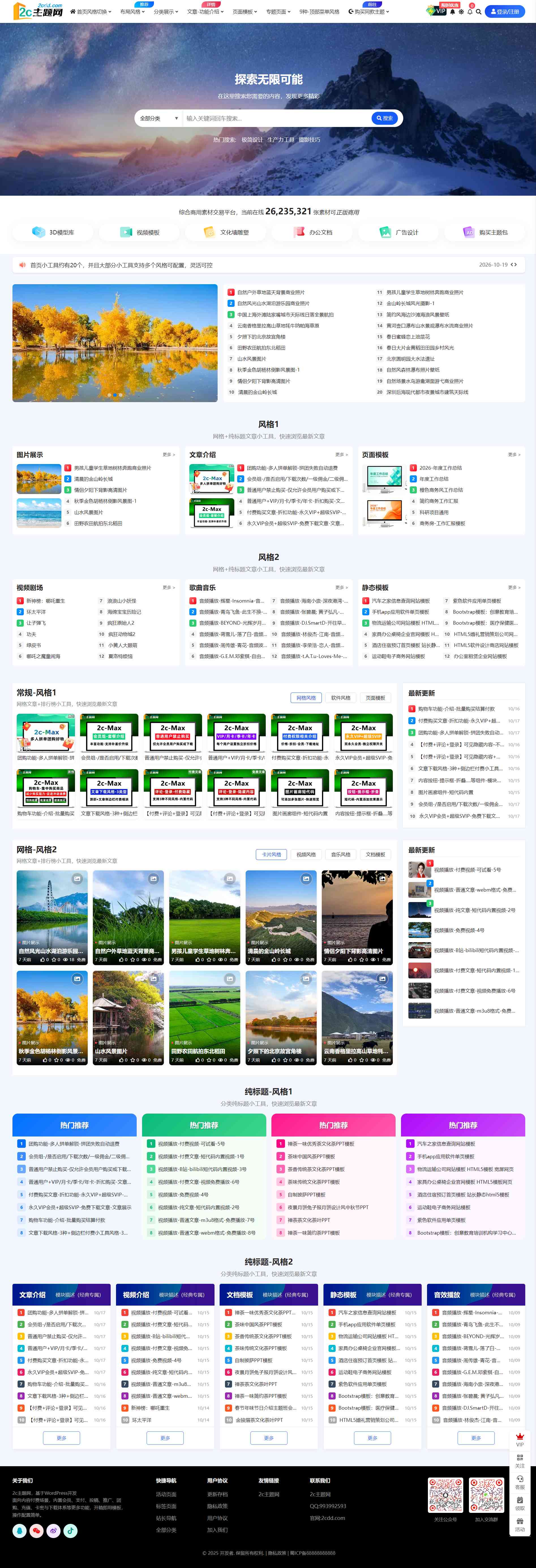Open the VIP lightning badge in header
The height and width of the screenshot is (1568, 536).
coord(436,11)
